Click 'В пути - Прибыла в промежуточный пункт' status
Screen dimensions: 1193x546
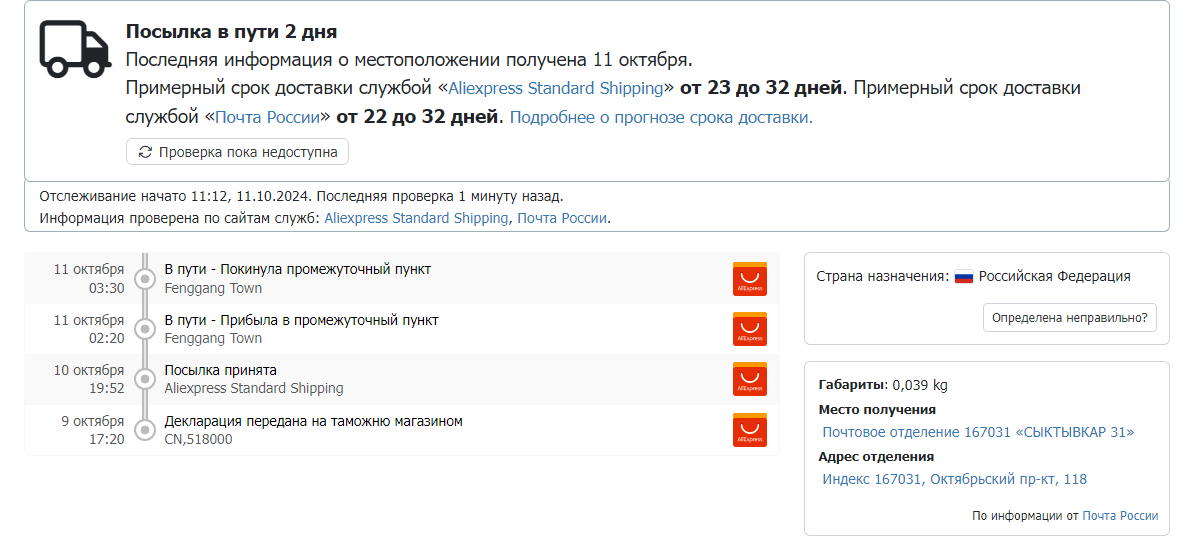tap(301, 320)
